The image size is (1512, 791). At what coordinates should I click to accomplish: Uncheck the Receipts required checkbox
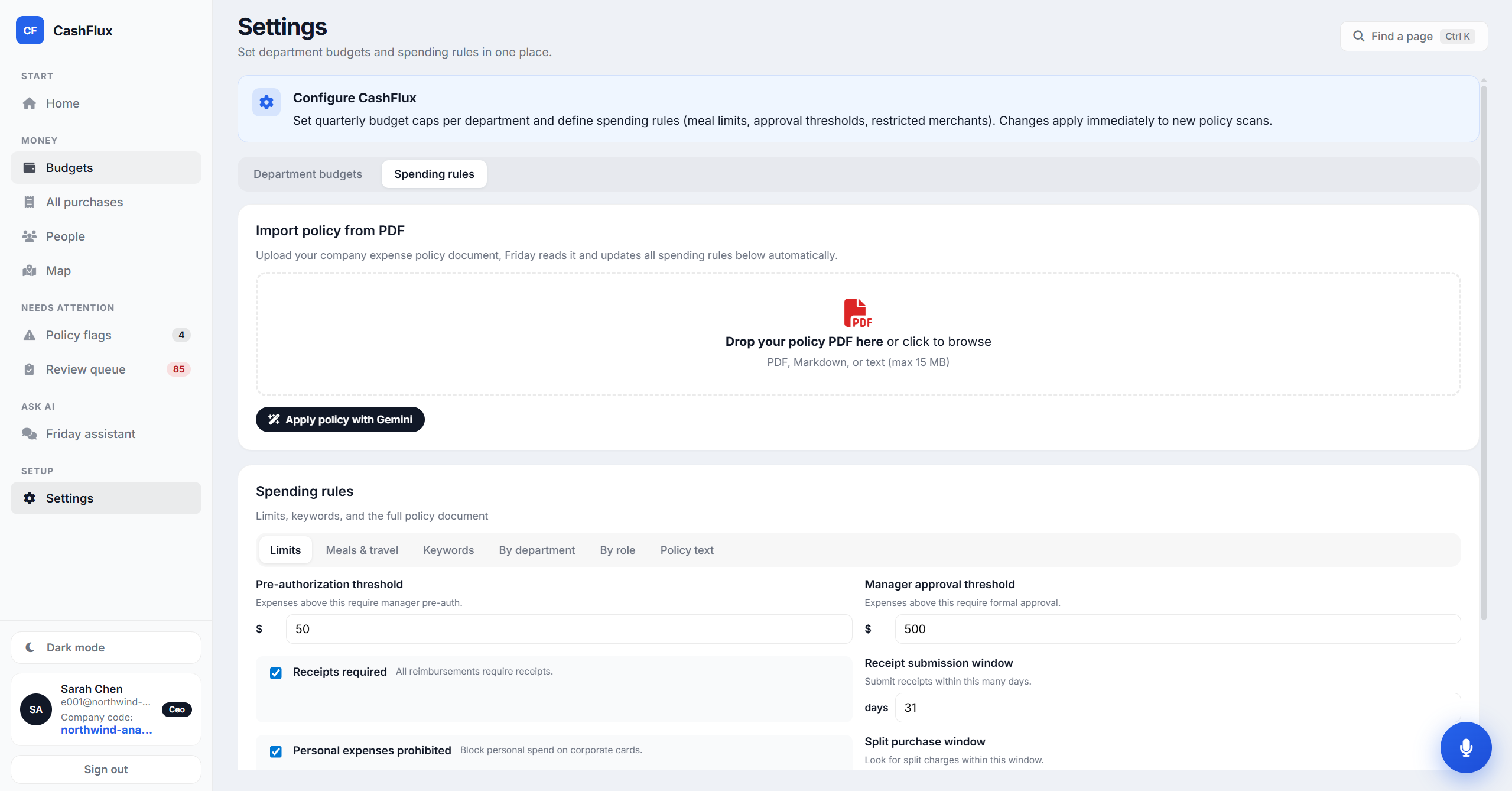tap(276, 673)
